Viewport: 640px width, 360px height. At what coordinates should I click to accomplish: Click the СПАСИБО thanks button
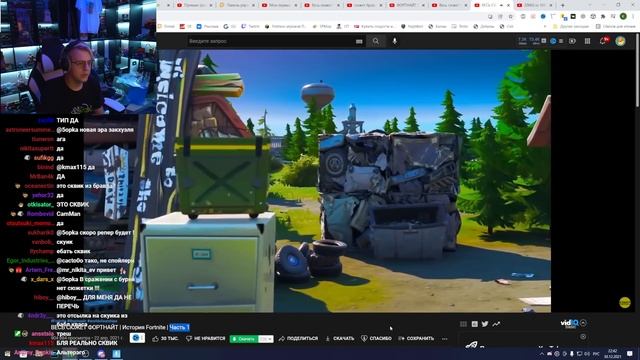click(x=376, y=338)
